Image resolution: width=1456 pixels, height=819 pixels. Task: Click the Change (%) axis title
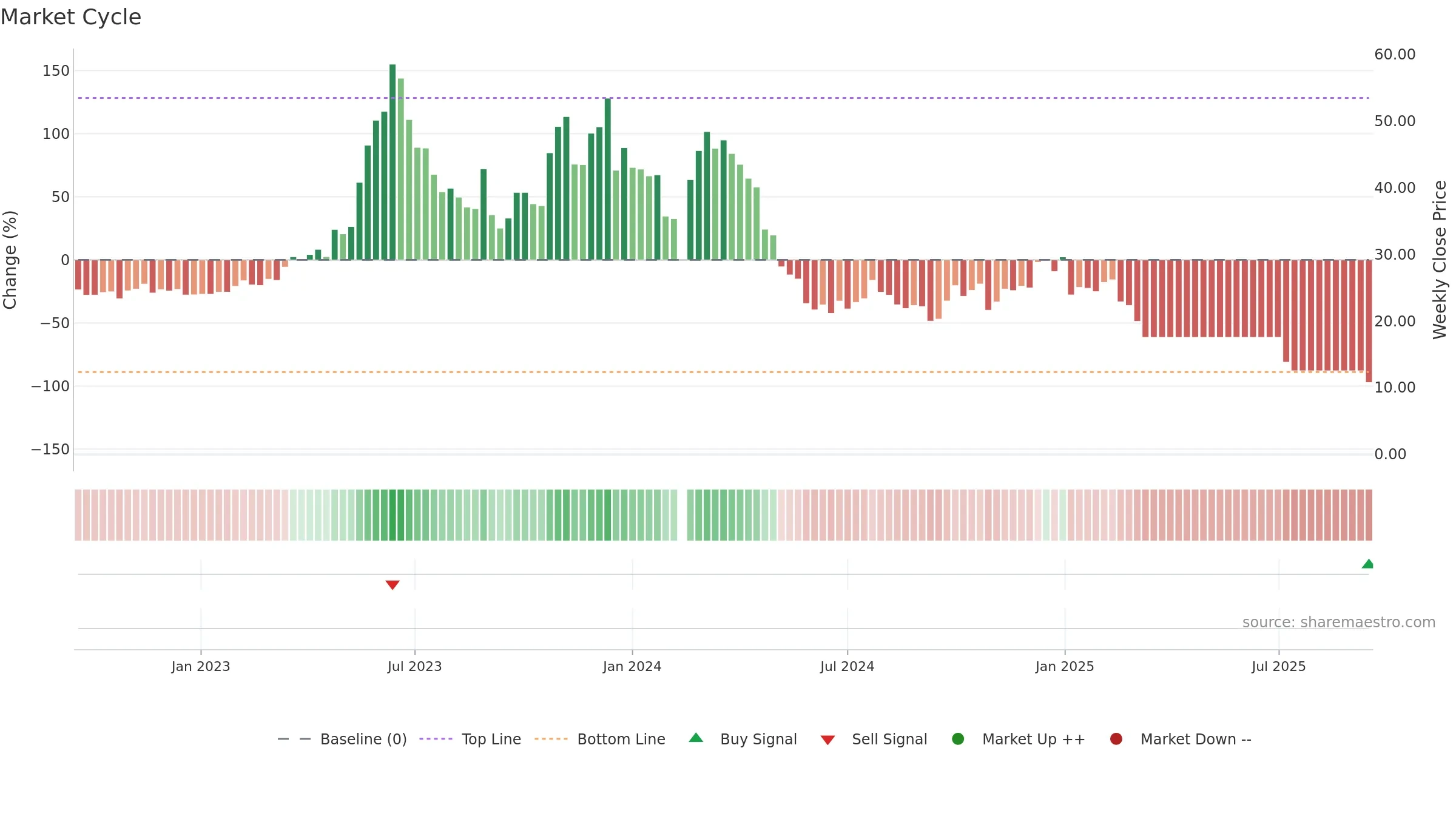10,260
